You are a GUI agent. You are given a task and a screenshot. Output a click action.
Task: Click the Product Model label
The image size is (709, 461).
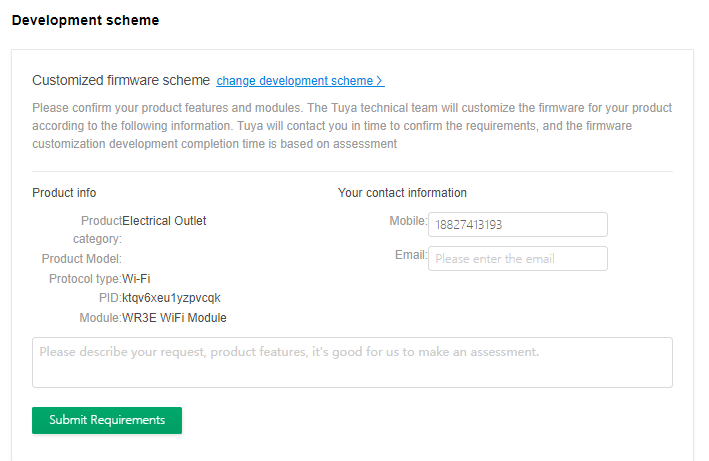pyautogui.click(x=81, y=259)
